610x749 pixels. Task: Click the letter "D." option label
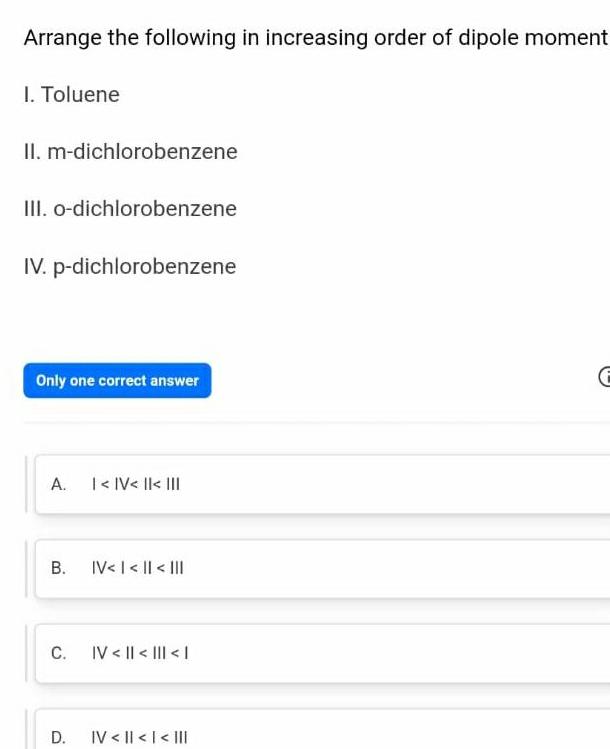tap(58, 738)
